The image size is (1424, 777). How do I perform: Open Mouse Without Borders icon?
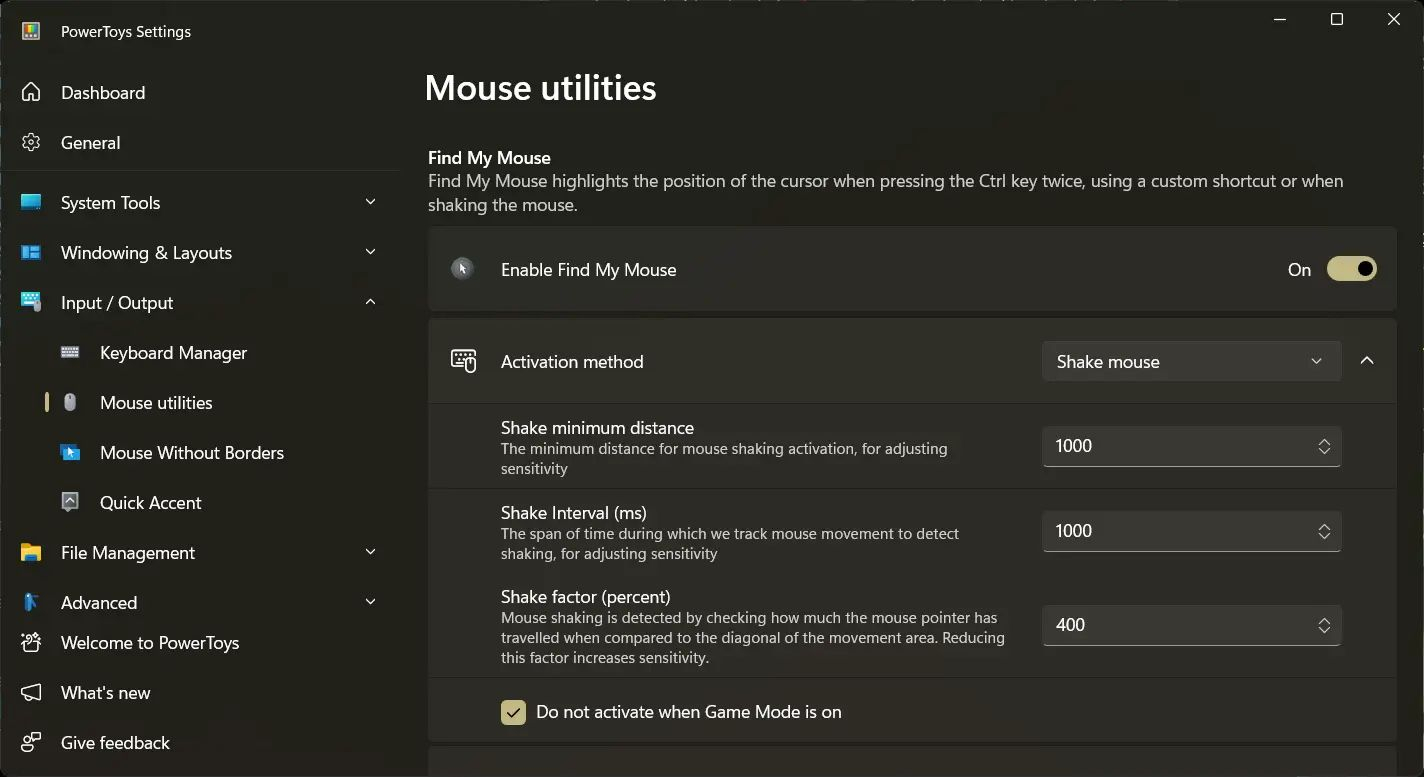[x=70, y=452]
